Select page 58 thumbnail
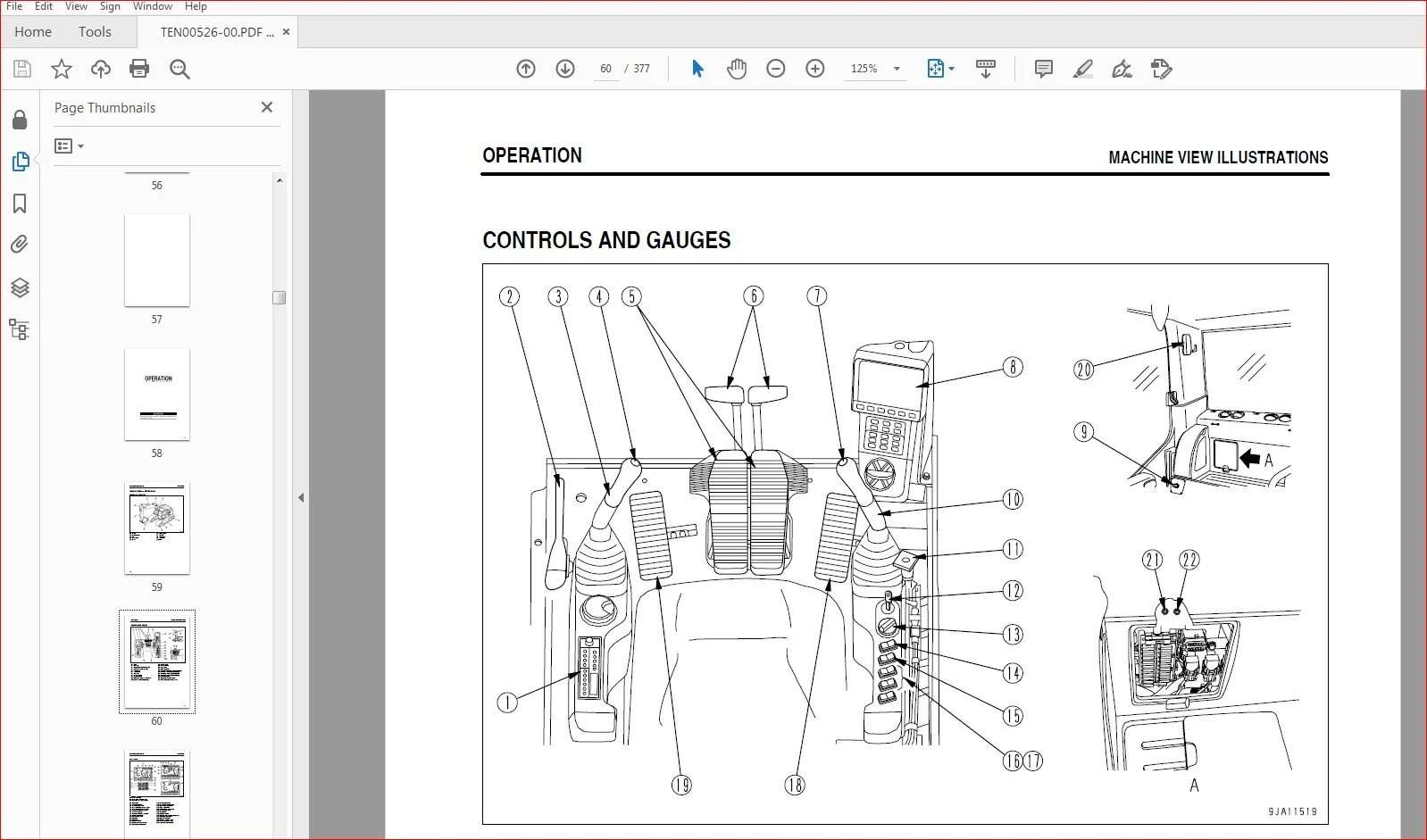1427x840 pixels. (157, 394)
